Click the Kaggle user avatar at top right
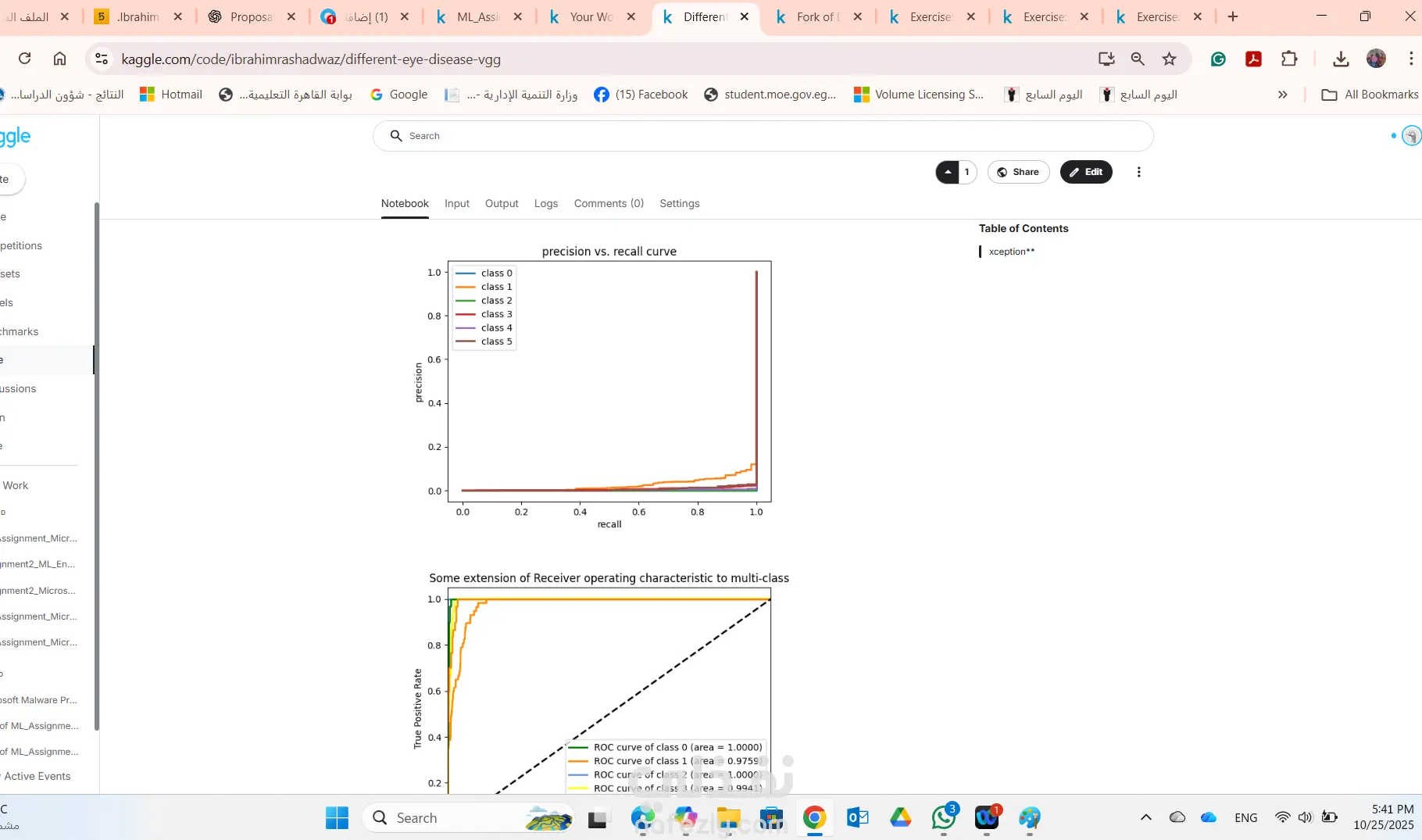 (x=1411, y=136)
